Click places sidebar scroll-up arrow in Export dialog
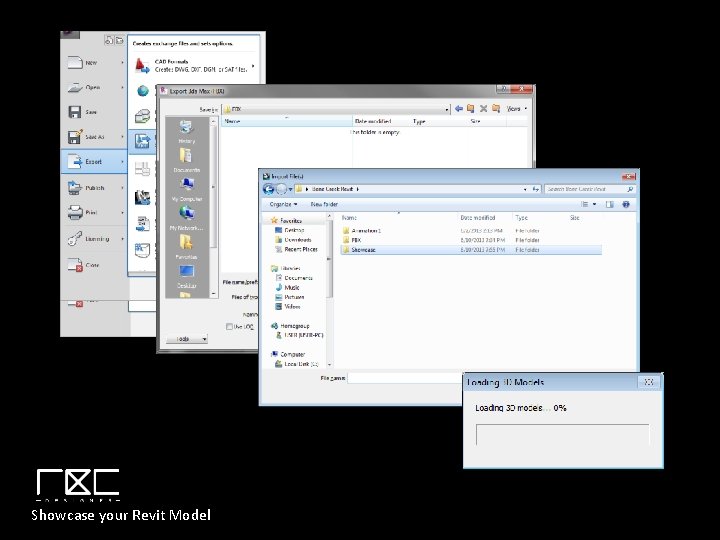 213,121
